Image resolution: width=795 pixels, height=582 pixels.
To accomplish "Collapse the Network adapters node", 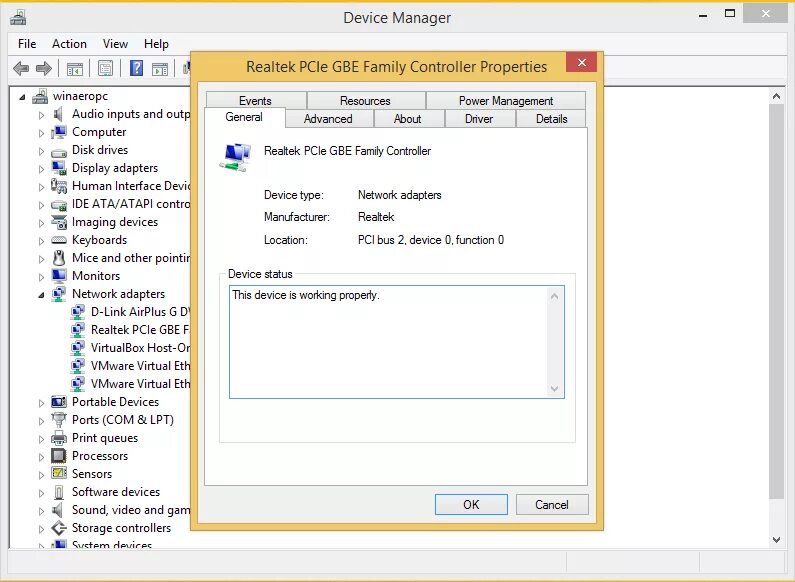I will point(41,295).
